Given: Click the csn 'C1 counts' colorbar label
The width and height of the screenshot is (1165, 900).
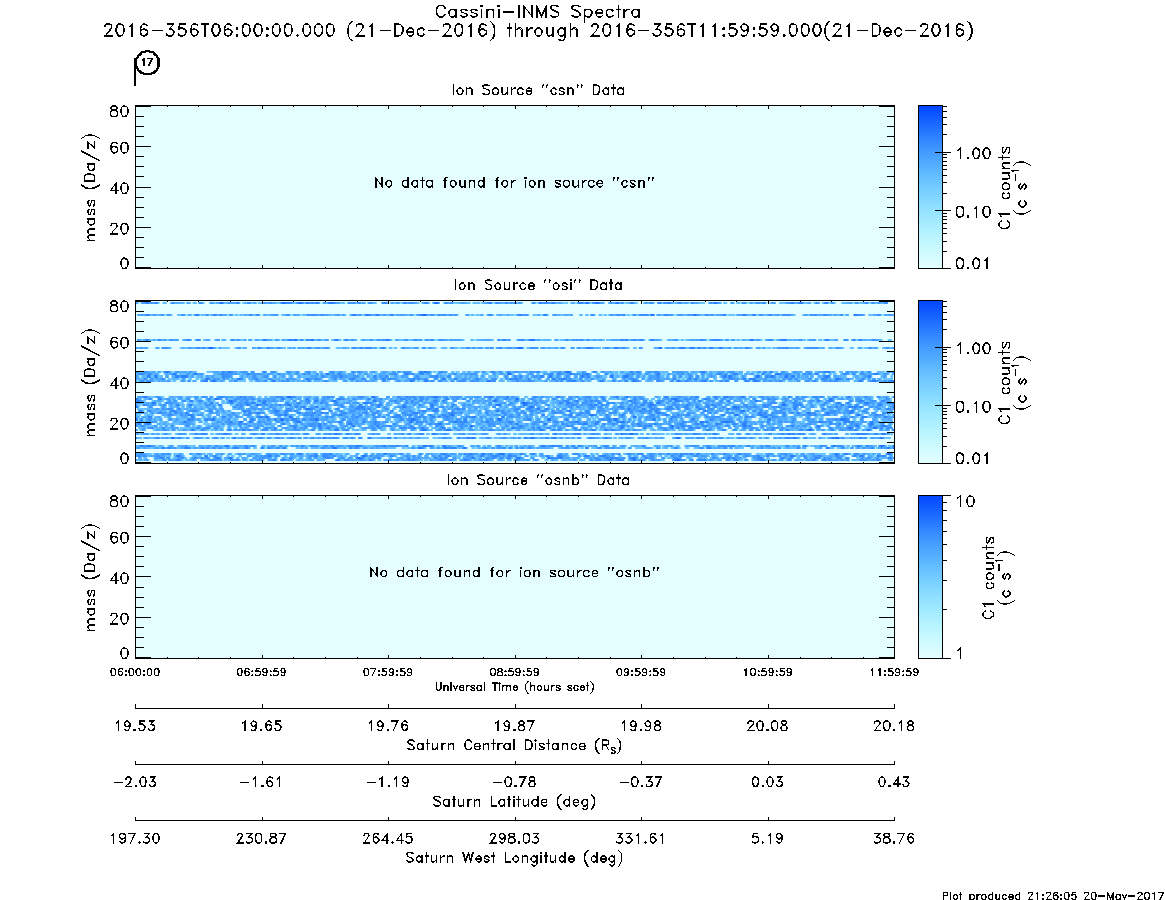Looking at the screenshot, I should (1013, 187).
